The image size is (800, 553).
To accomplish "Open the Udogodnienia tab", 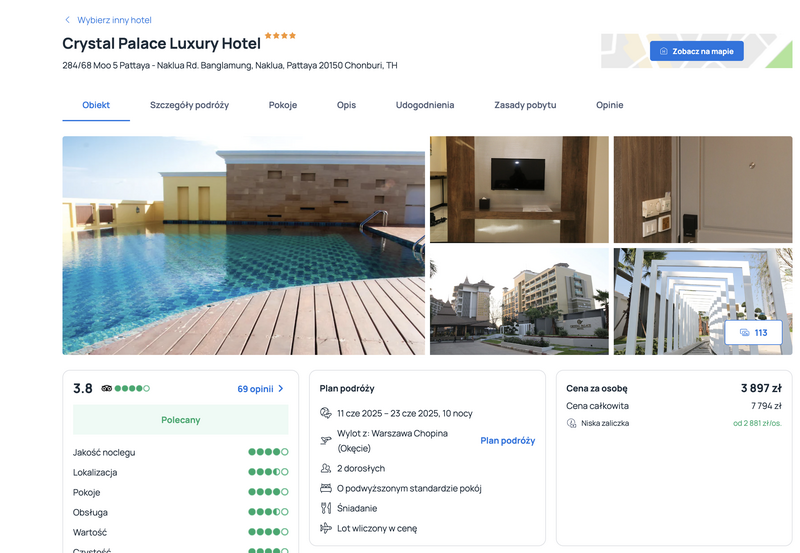I will click(x=425, y=105).
